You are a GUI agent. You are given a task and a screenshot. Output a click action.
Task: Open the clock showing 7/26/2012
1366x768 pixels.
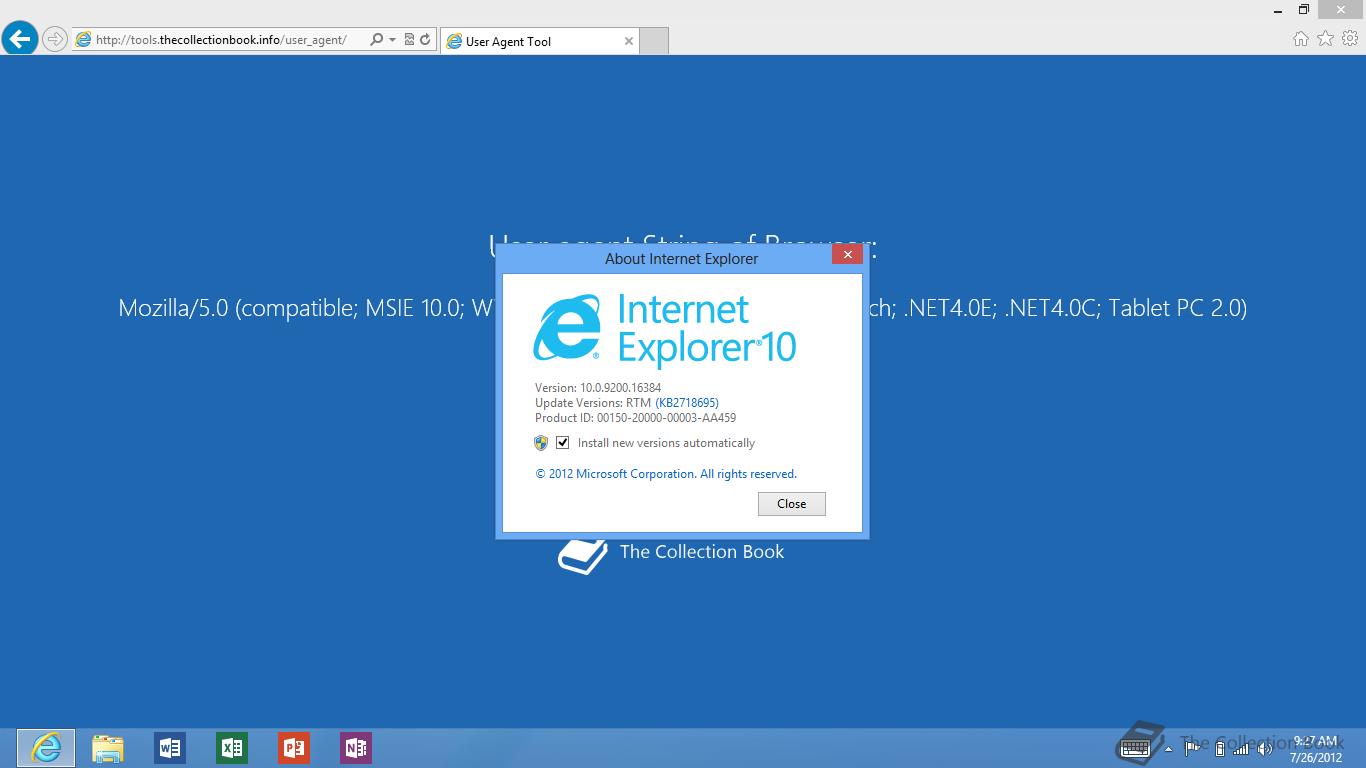(x=1316, y=749)
